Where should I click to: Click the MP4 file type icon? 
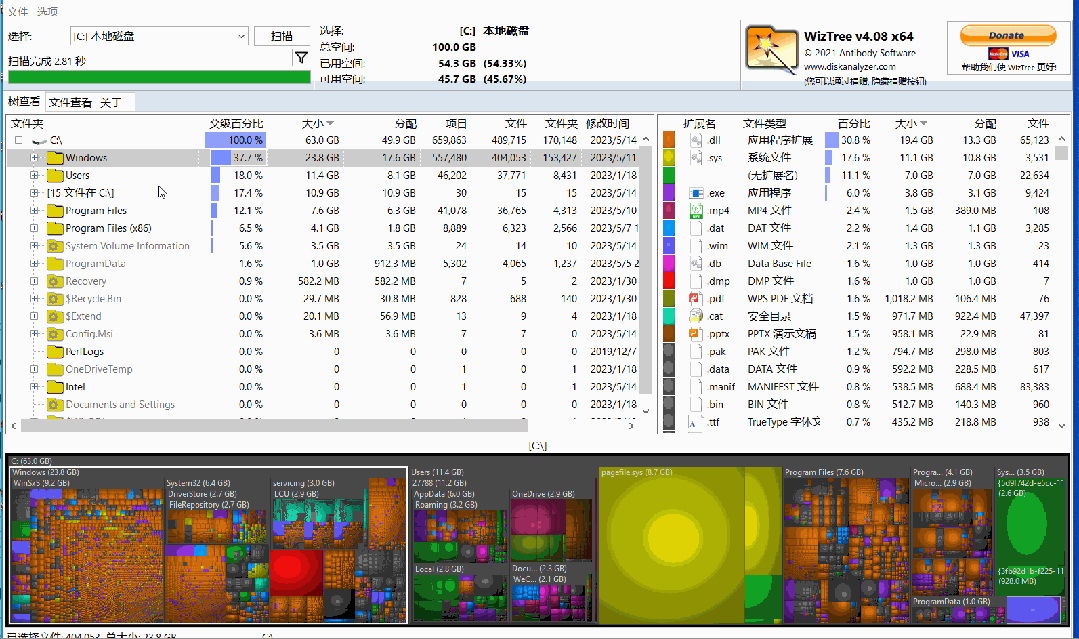pyautogui.click(x=694, y=211)
